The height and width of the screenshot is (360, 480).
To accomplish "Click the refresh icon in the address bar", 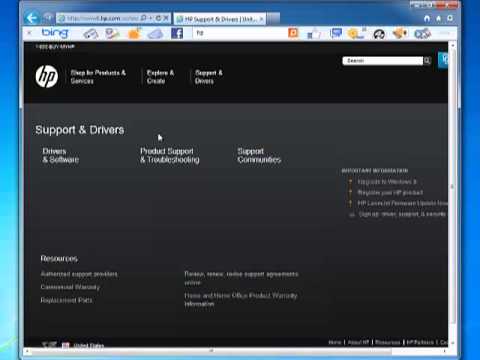I will click(158, 18).
